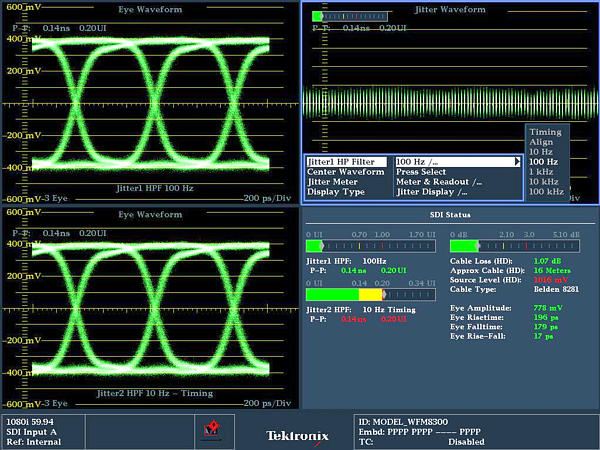Expand the 100 Hz submenu arrow
Viewport: 600px width, 450px height.
coord(517,161)
